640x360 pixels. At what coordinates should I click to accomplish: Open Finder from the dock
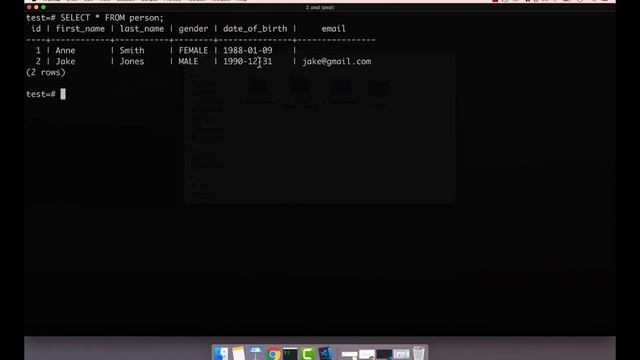pyautogui.click(x=221, y=353)
